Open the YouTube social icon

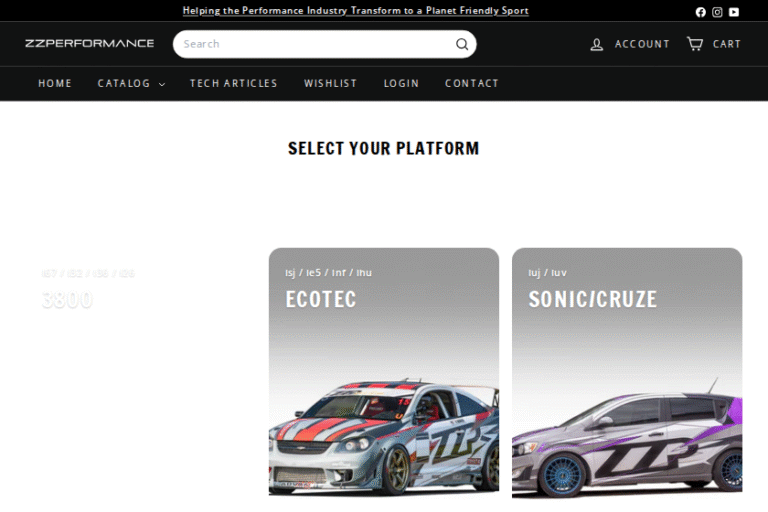734,12
